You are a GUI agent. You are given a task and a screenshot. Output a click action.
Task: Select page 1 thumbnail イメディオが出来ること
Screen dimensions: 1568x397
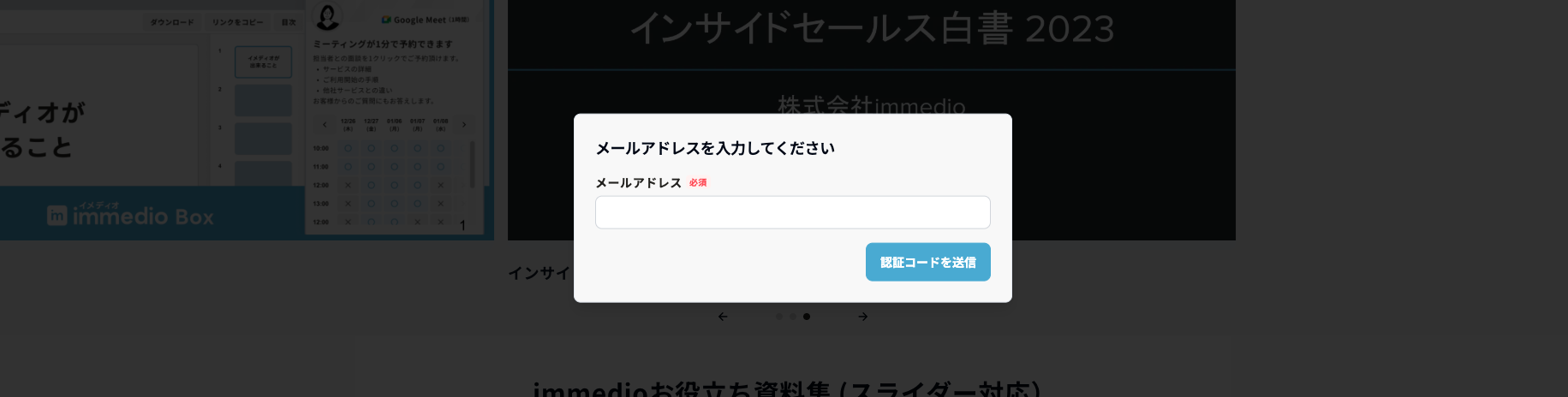263,62
